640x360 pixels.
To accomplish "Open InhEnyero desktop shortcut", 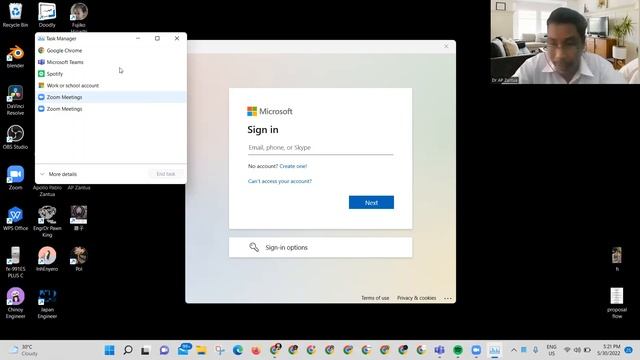I will [47, 259].
